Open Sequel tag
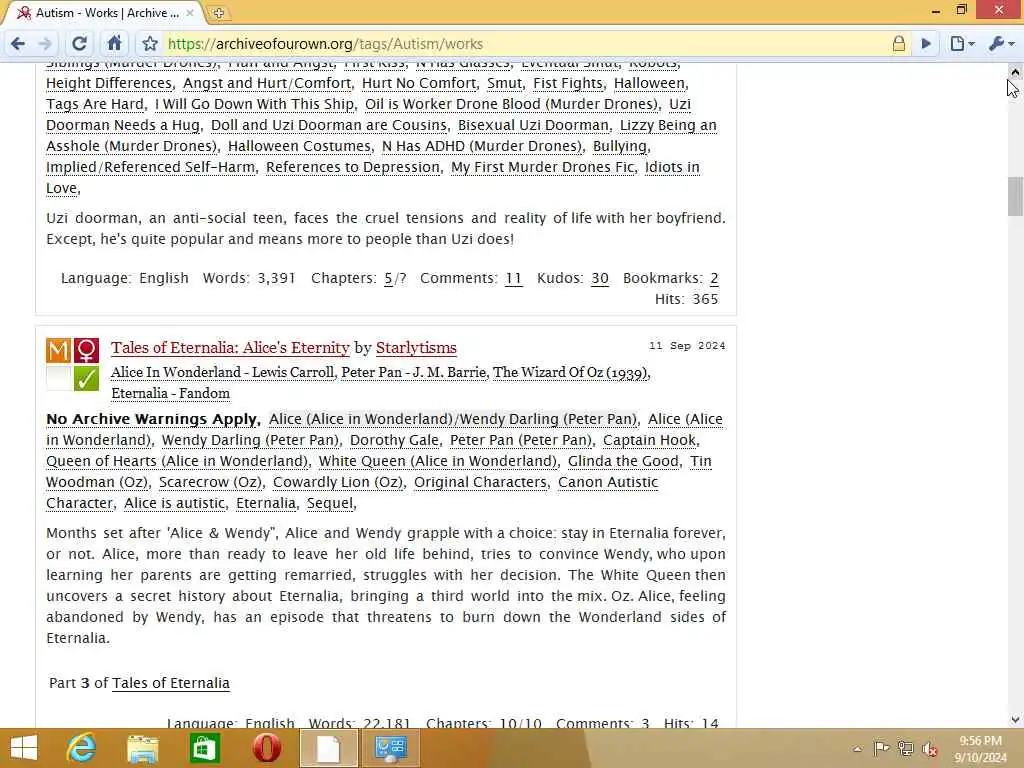 tap(330, 503)
